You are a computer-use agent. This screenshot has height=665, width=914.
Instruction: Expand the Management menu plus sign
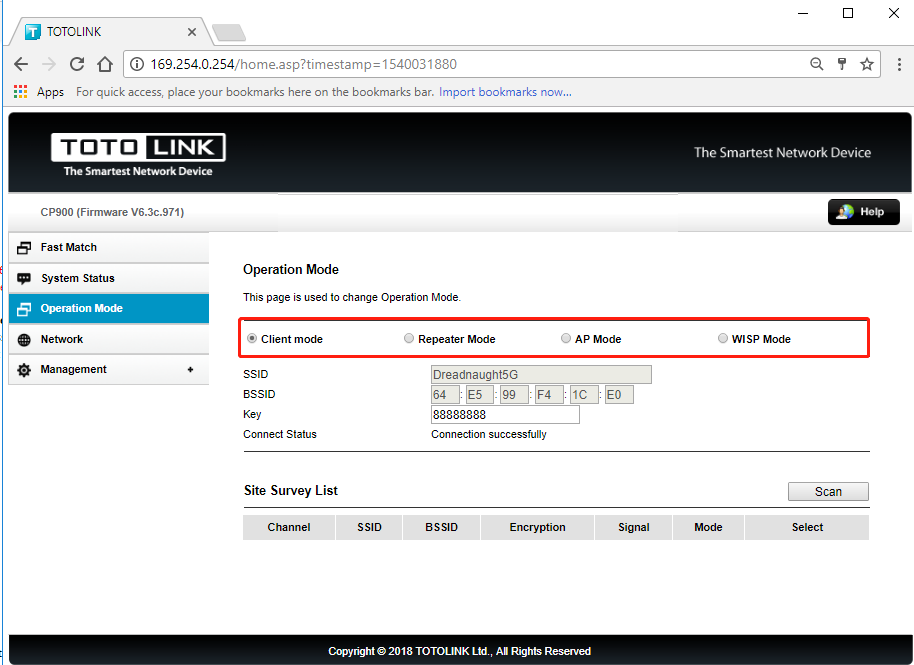point(190,370)
